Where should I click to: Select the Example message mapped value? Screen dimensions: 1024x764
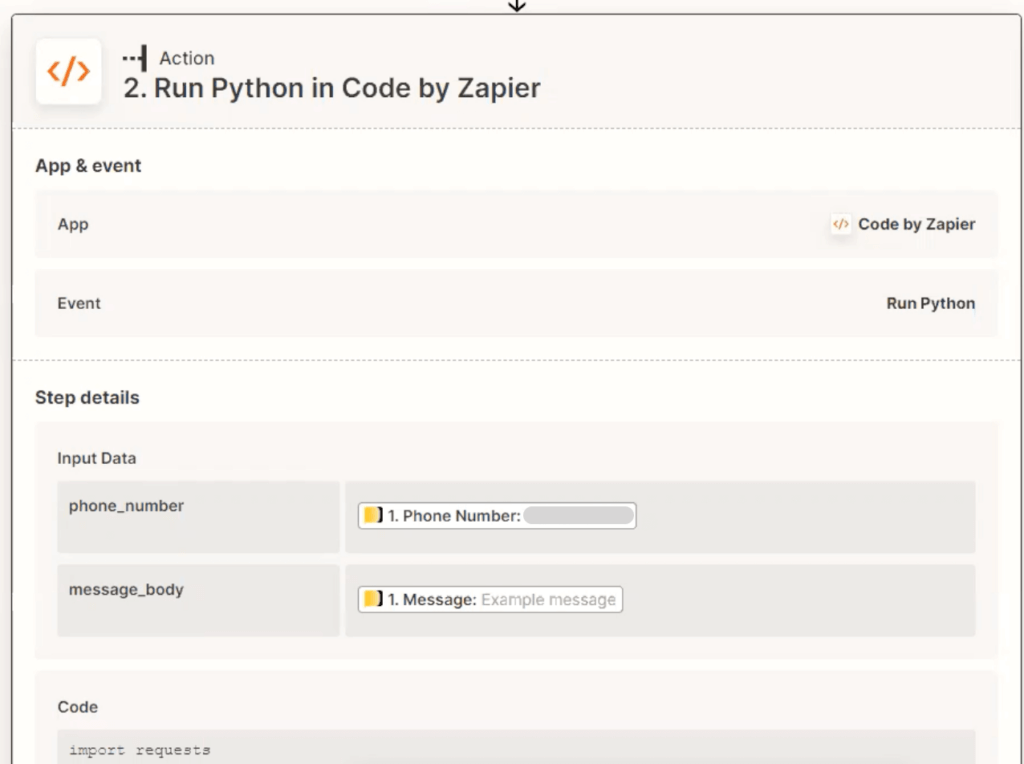click(548, 600)
